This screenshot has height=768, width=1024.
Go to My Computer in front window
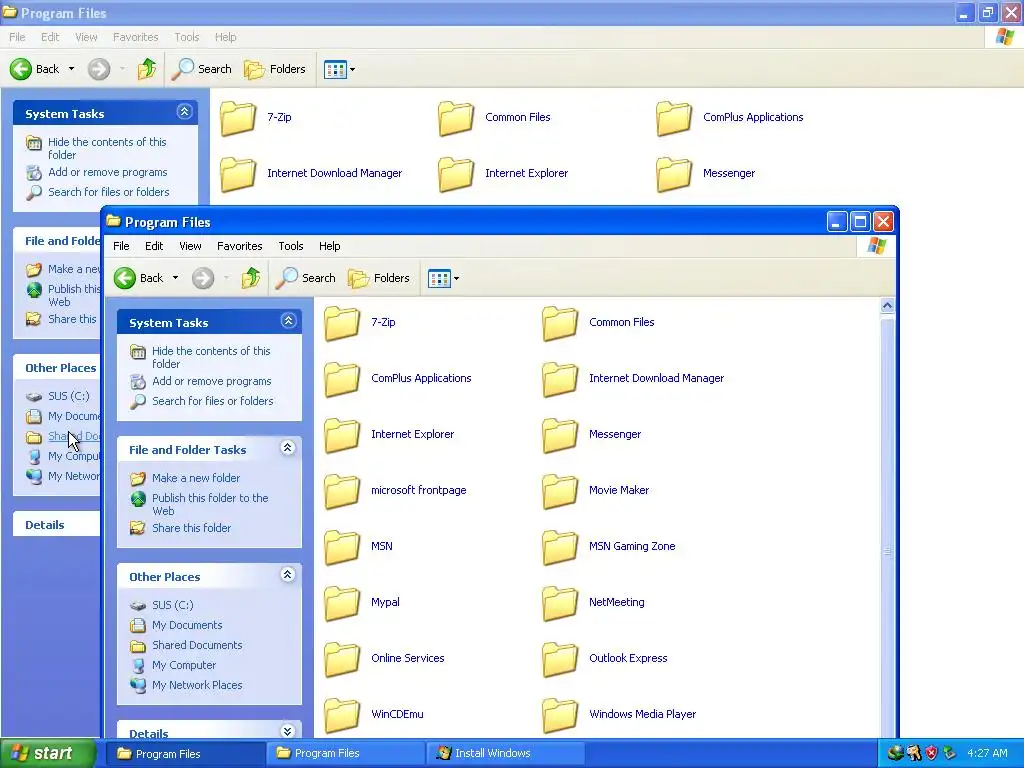pyautogui.click(x=184, y=665)
